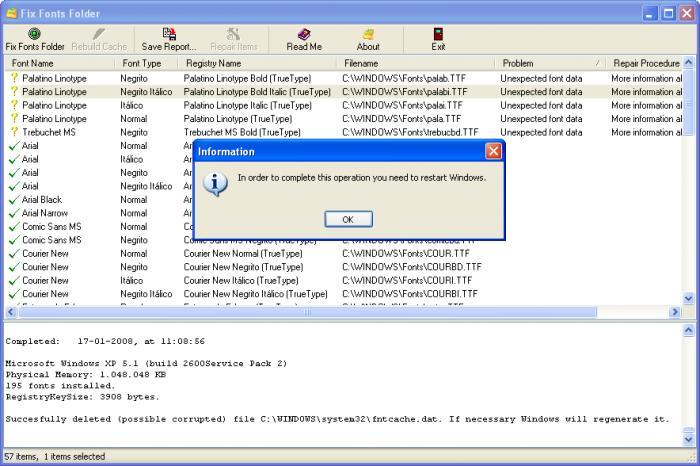
Task: Click the 'RegistryKeySize: 3908 bytes.' log line
Action: pos(82,397)
